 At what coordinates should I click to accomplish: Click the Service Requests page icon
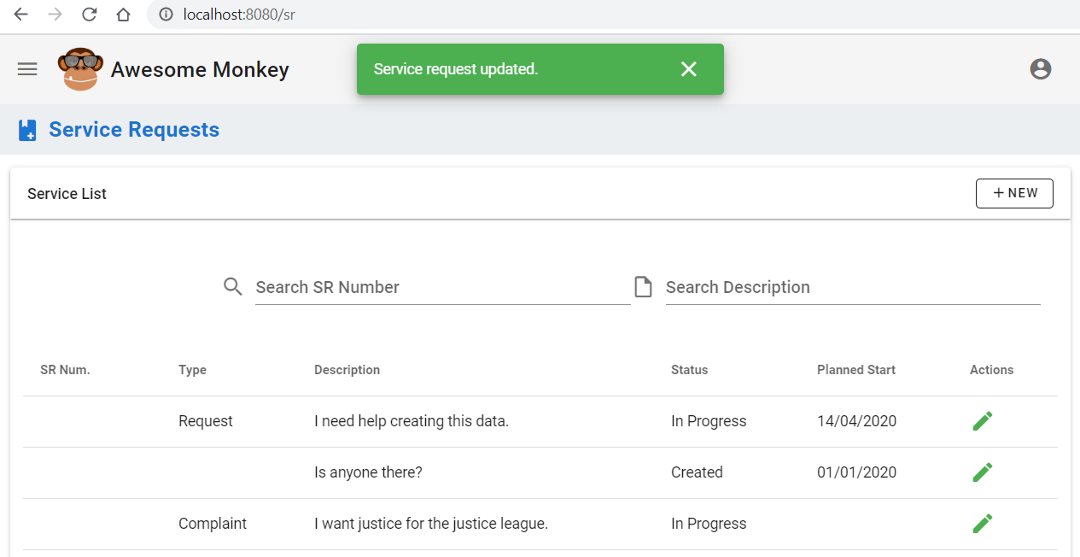[x=28, y=130]
